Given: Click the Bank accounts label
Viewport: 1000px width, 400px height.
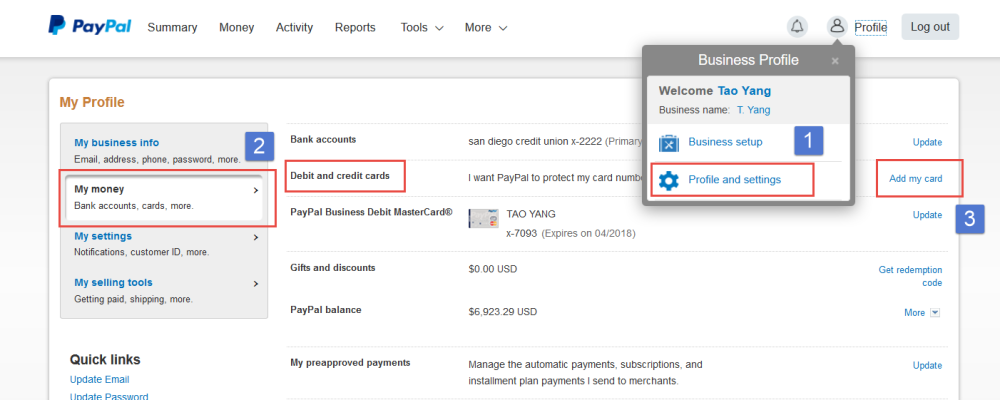Looking at the screenshot, I should tap(323, 139).
